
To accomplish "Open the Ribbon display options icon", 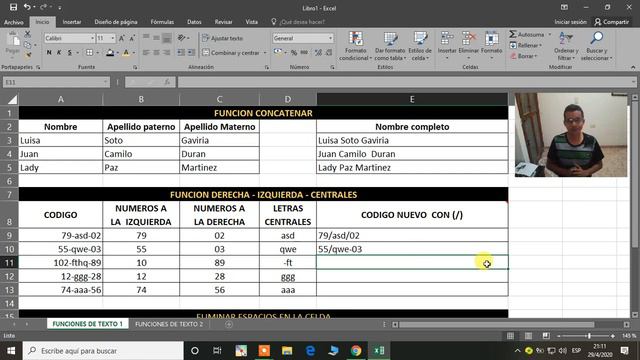I will click(564, 7).
